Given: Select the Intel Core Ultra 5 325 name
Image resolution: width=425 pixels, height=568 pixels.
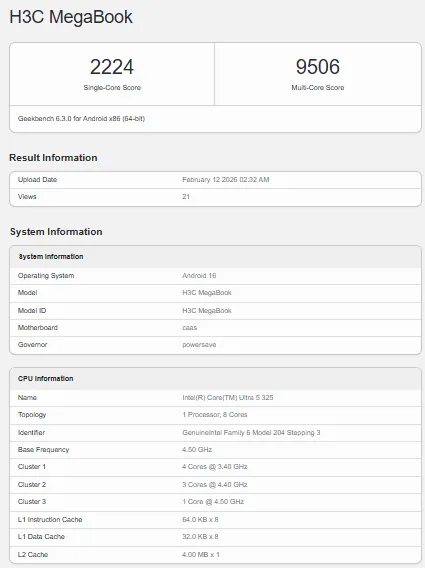Looking at the screenshot, I should tap(228, 397).
